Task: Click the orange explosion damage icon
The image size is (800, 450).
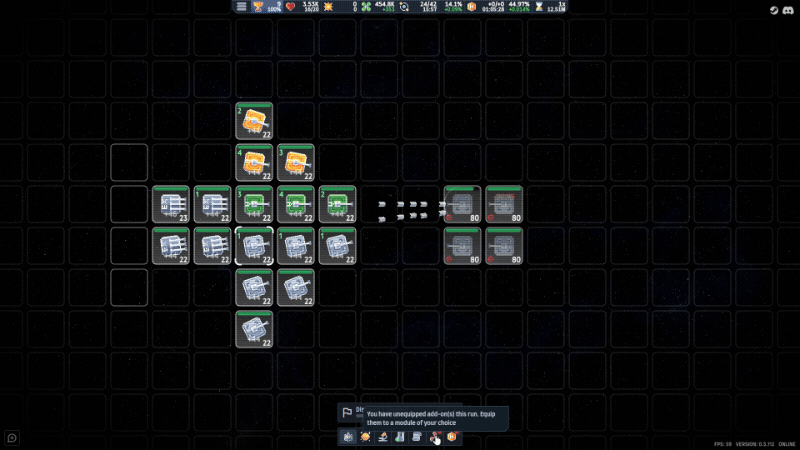Action: [x=328, y=7]
